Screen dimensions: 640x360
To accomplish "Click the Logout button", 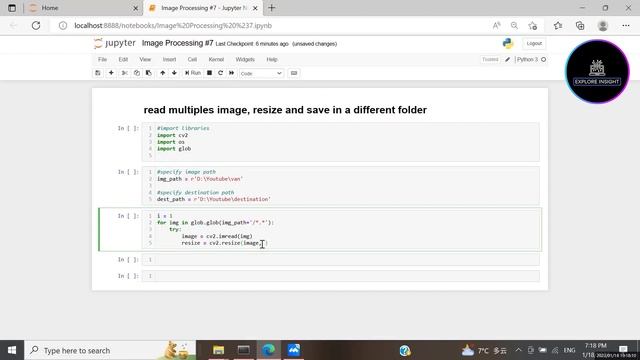I will click(534, 43).
